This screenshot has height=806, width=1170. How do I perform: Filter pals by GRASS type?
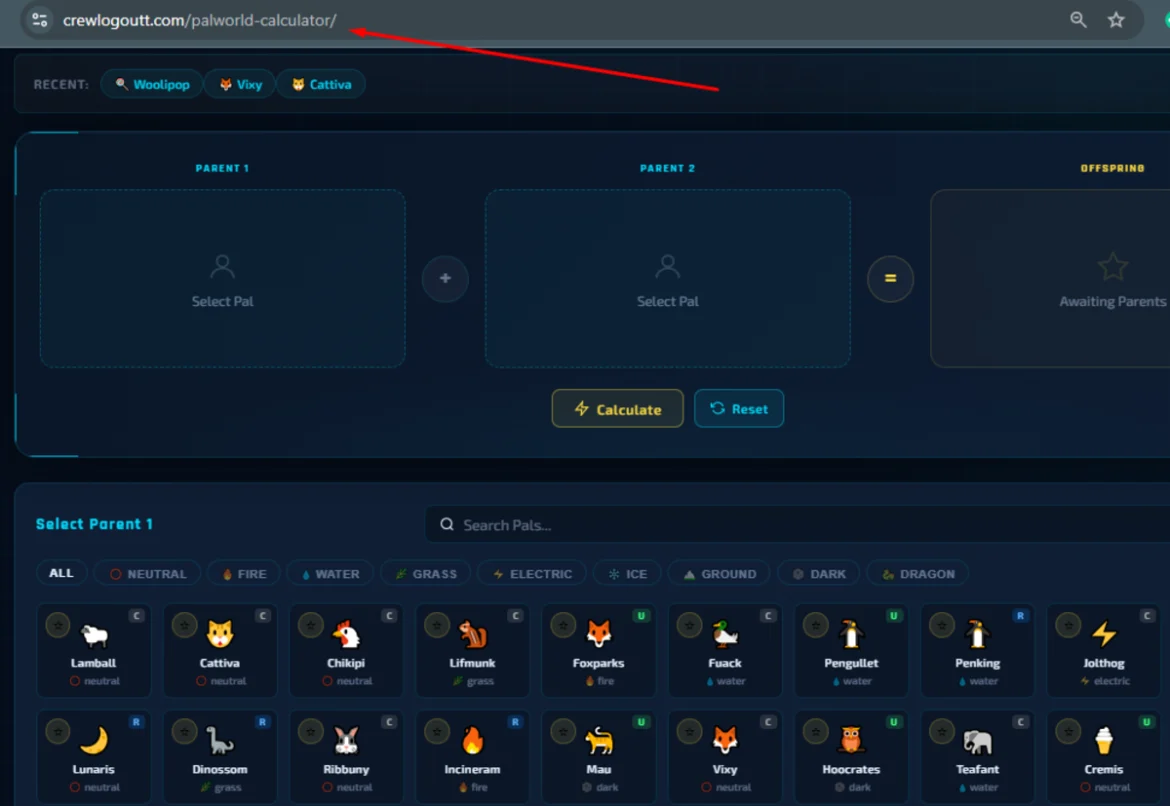coord(426,573)
